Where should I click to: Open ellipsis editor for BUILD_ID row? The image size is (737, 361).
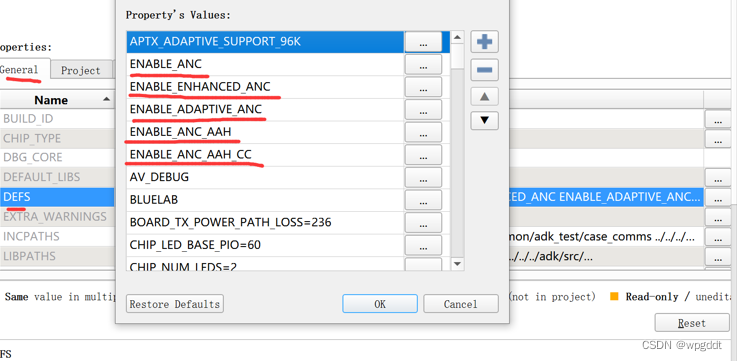718,119
